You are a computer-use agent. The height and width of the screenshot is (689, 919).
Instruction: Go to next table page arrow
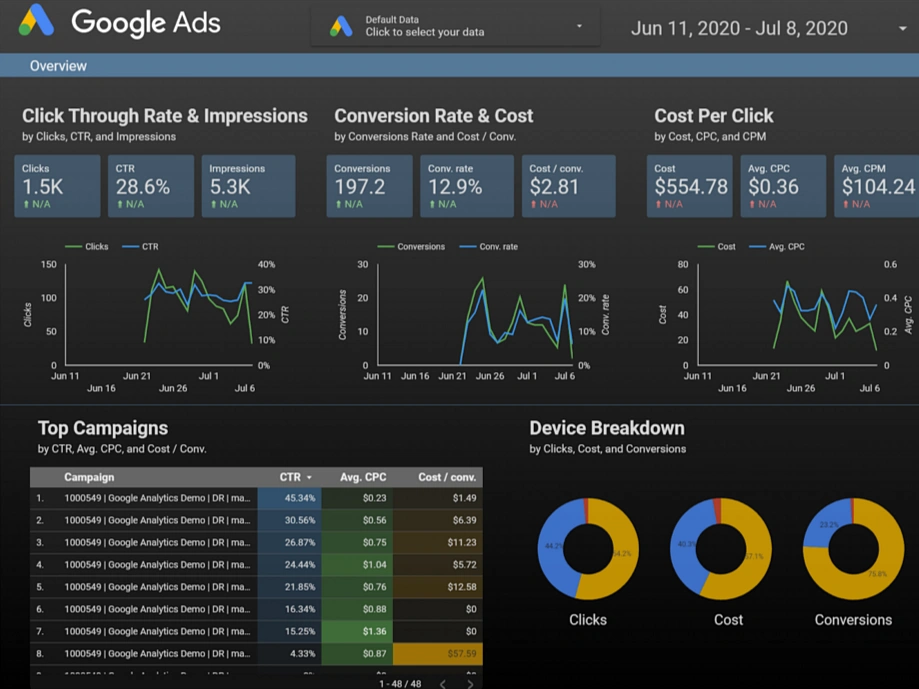(x=470, y=684)
